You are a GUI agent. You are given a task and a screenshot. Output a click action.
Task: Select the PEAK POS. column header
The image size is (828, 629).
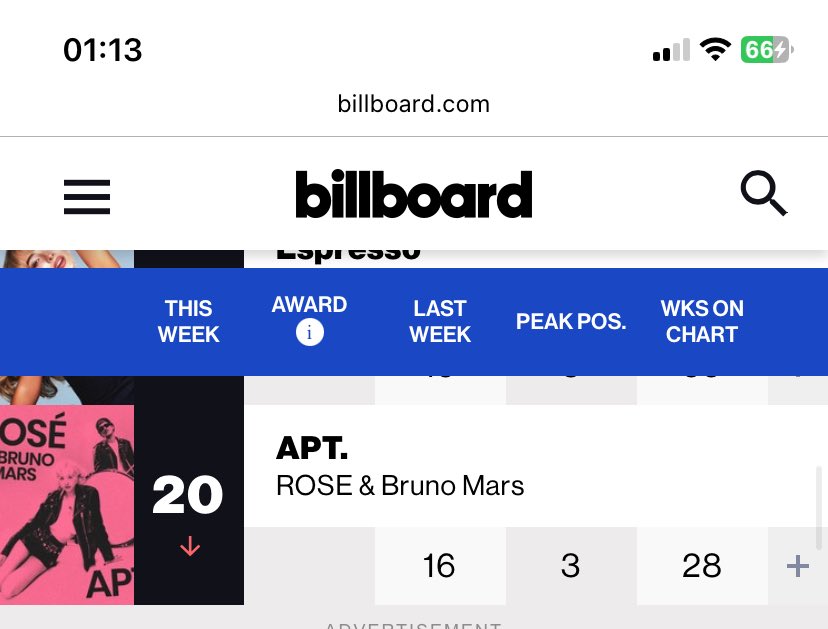[571, 321]
